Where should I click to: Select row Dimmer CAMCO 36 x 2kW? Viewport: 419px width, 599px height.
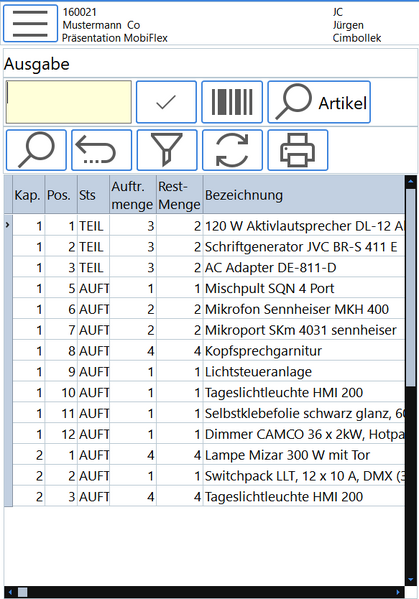[x=209, y=434]
